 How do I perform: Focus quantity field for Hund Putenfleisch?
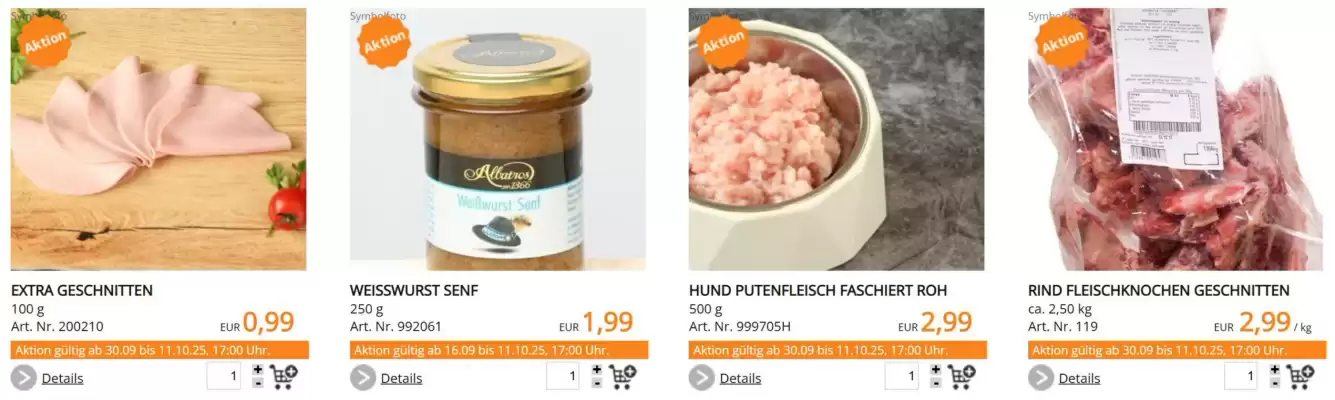click(x=902, y=377)
